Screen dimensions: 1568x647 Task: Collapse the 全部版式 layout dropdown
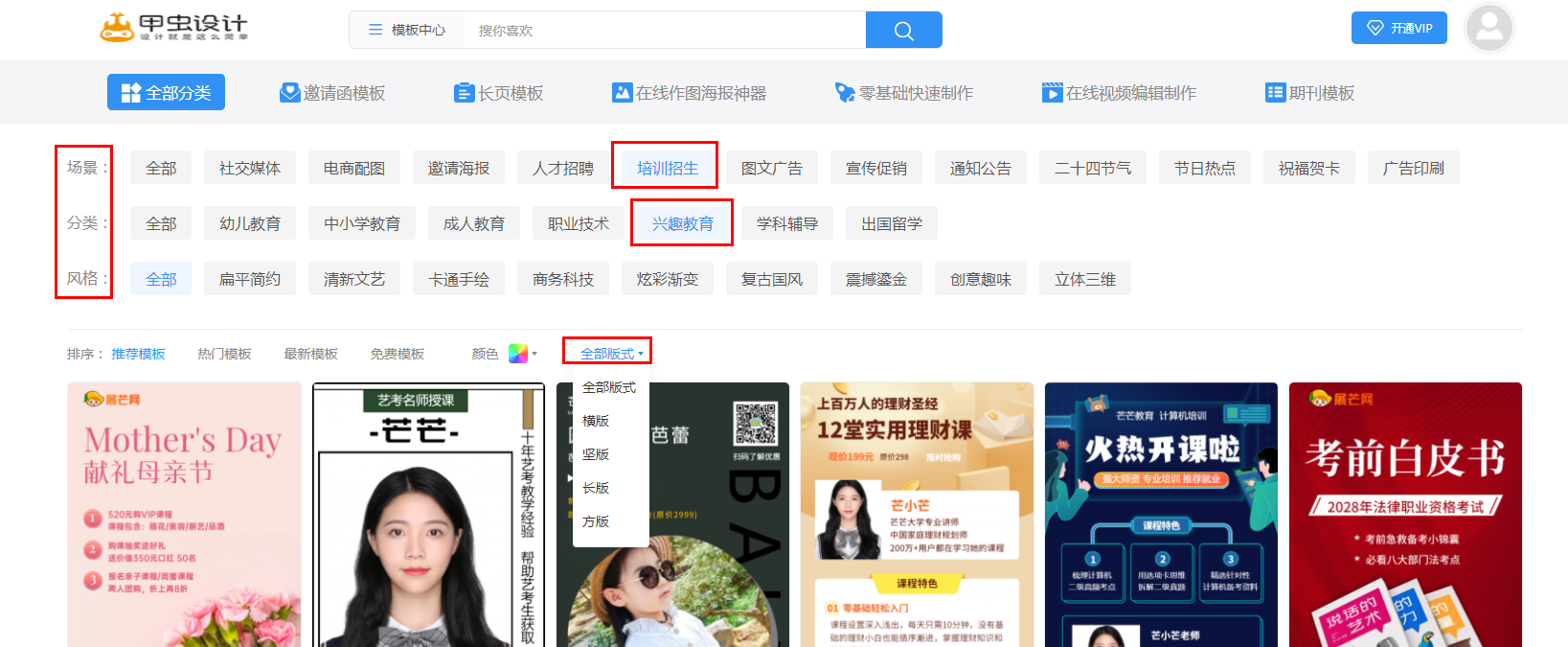pos(611,354)
